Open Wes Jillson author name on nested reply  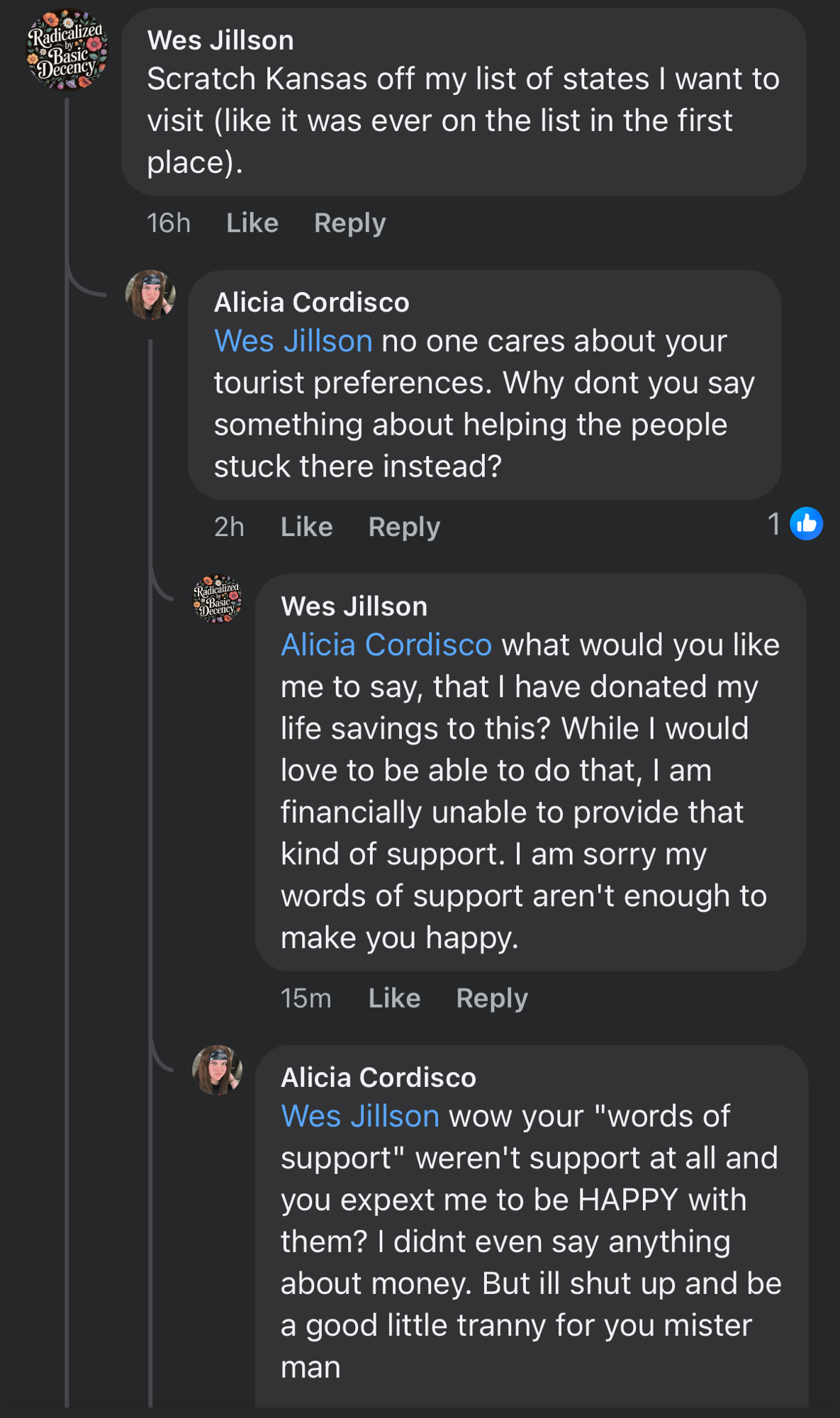tap(354, 607)
